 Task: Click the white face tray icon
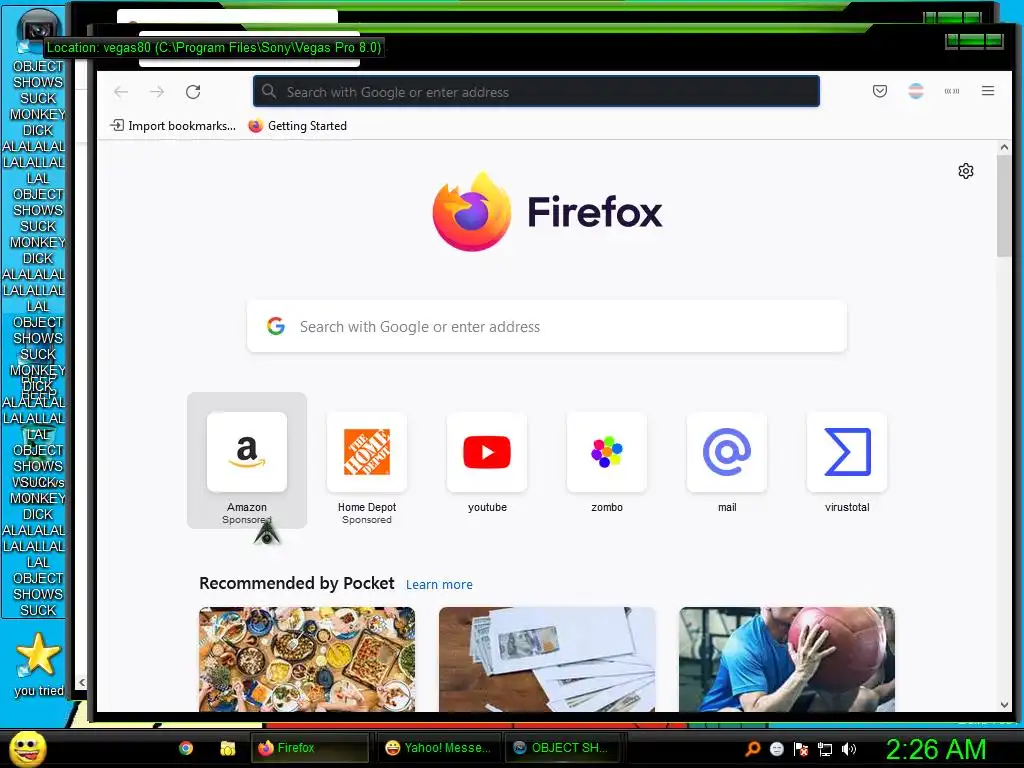[x=776, y=748]
